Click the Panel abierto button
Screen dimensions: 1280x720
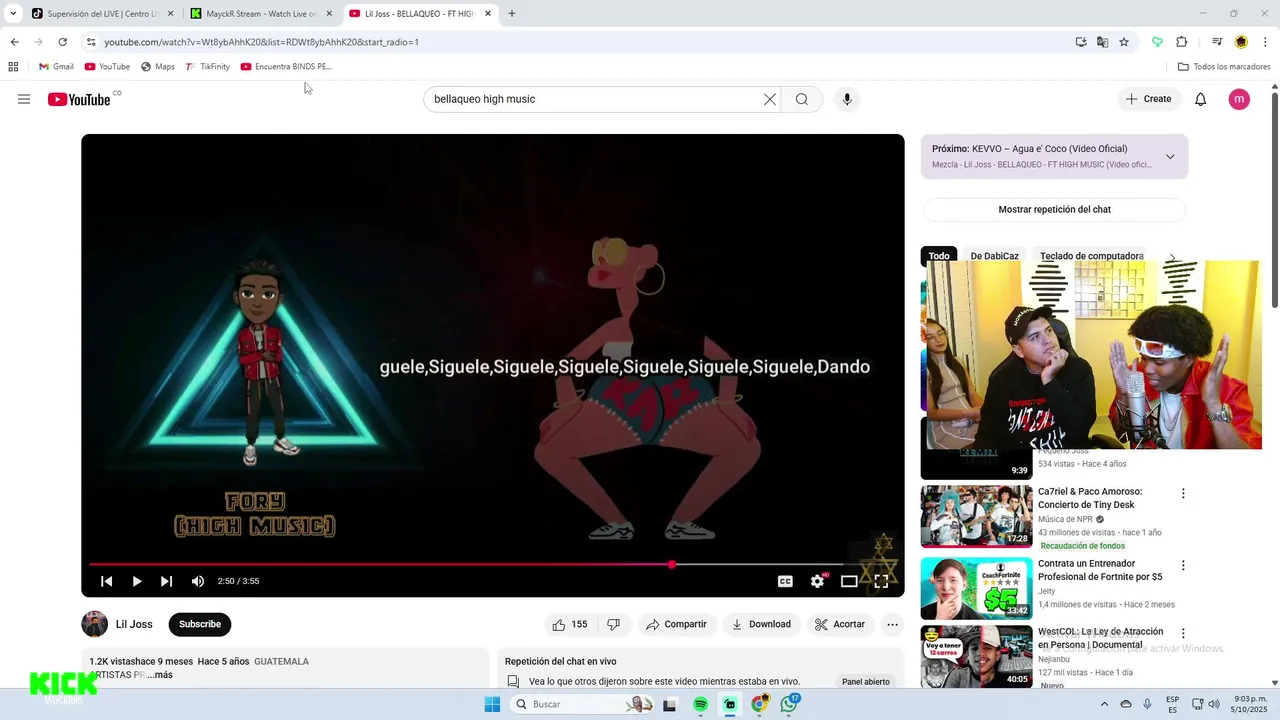[x=866, y=682]
